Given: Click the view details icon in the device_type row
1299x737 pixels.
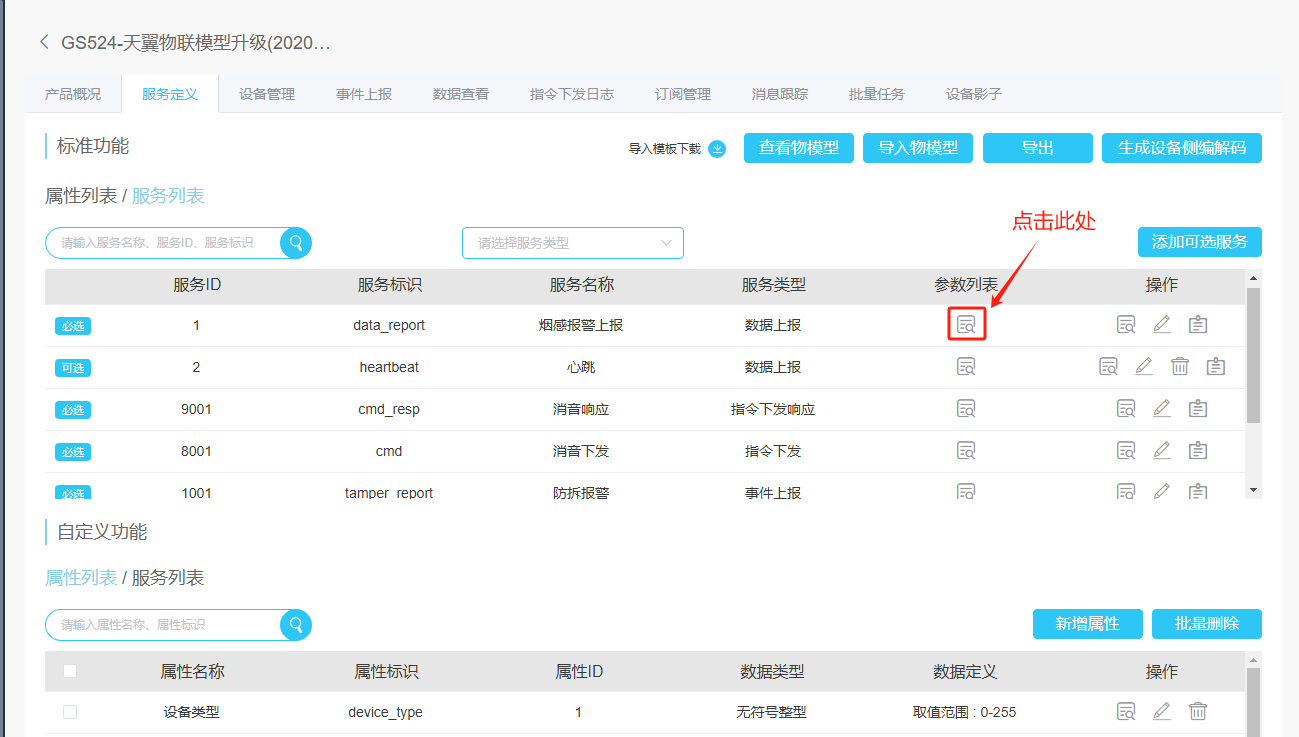Looking at the screenshot, I should coord(1126,712).
